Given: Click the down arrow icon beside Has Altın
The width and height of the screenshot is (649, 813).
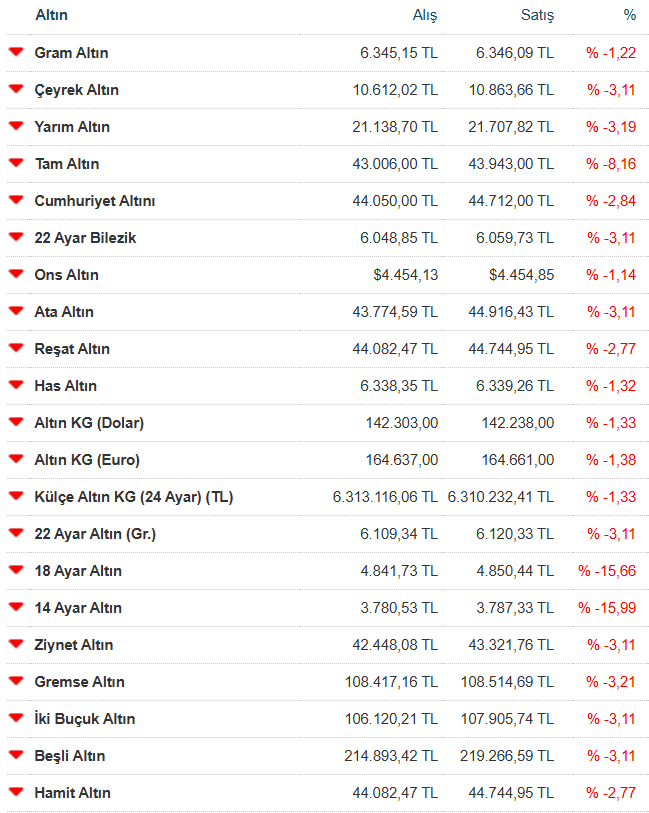Looking at the screenshot, I should pos(16,385).
